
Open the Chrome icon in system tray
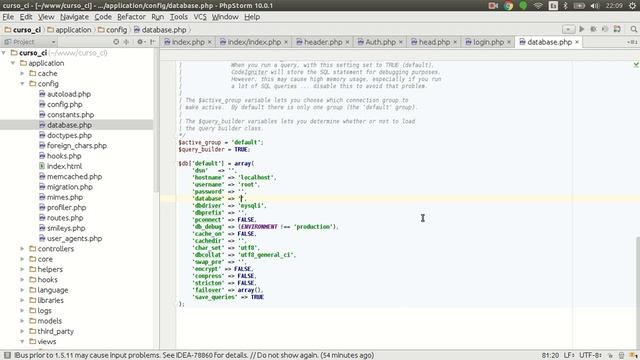(x=508, y=5)
